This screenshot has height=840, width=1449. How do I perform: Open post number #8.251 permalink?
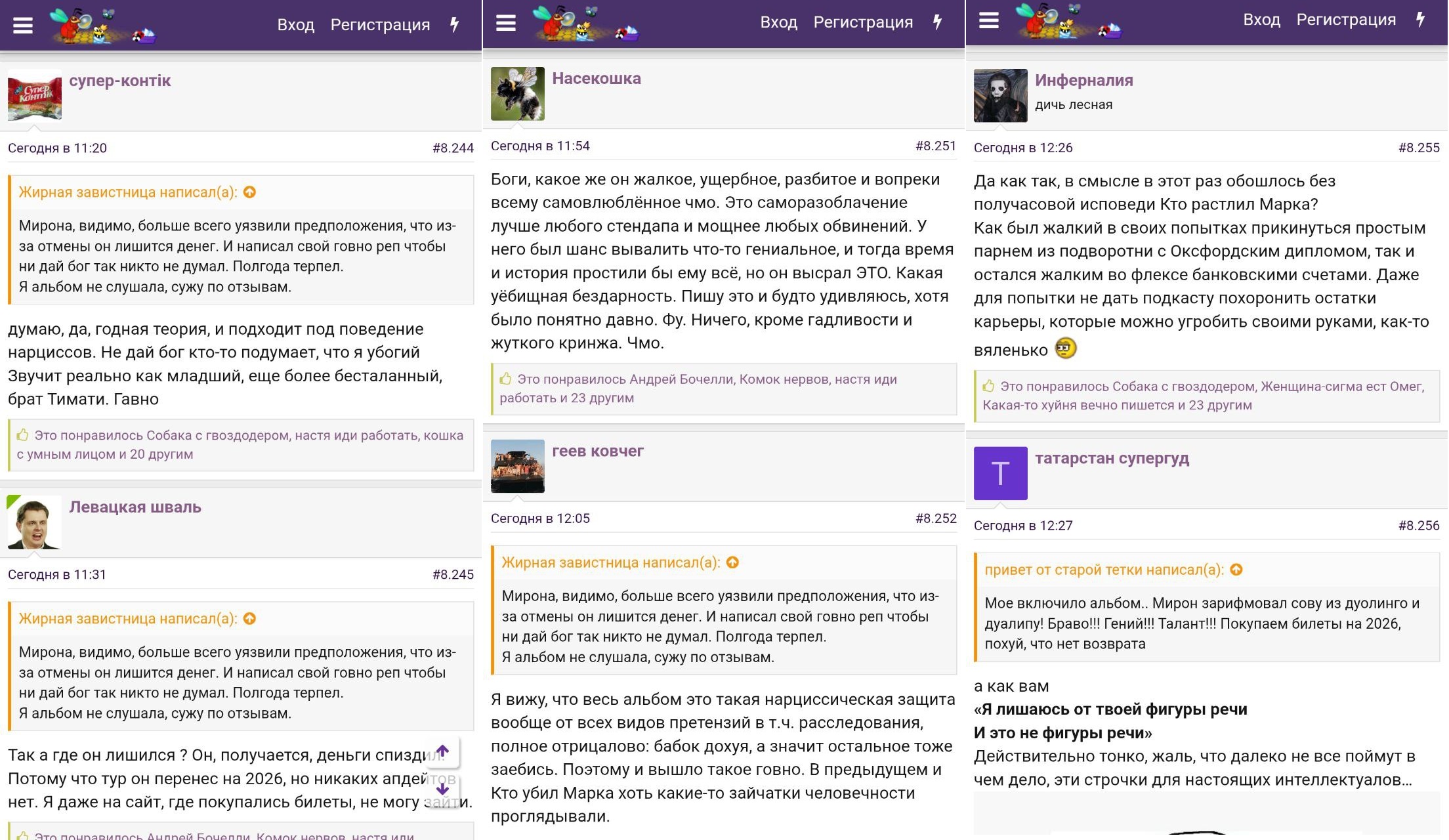(x=935, y=146)
